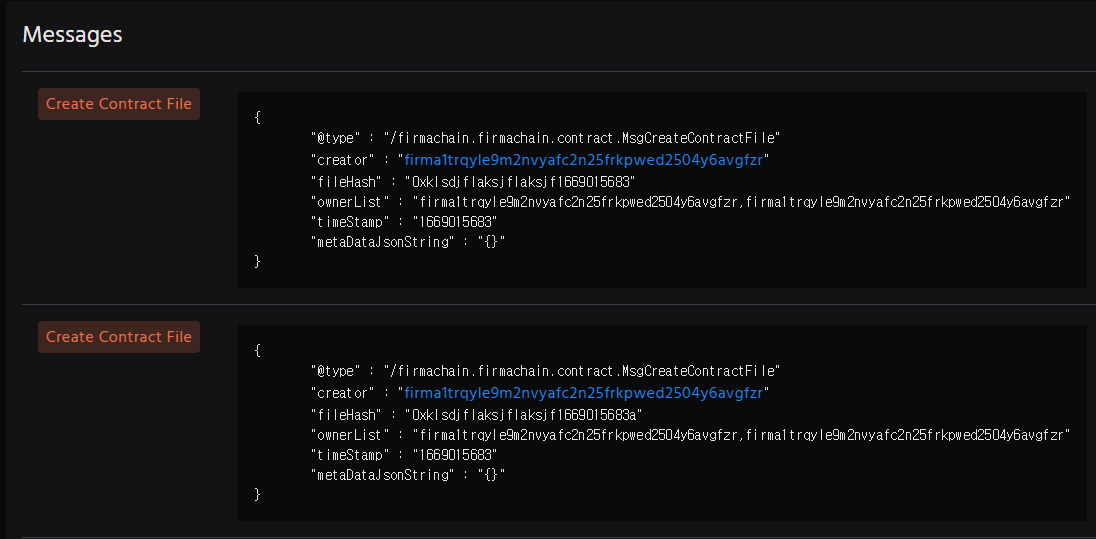This screenshot has width=1096, height=539.
Task: Select fileHash value ending in 5683a
Action: coord(524,415)
